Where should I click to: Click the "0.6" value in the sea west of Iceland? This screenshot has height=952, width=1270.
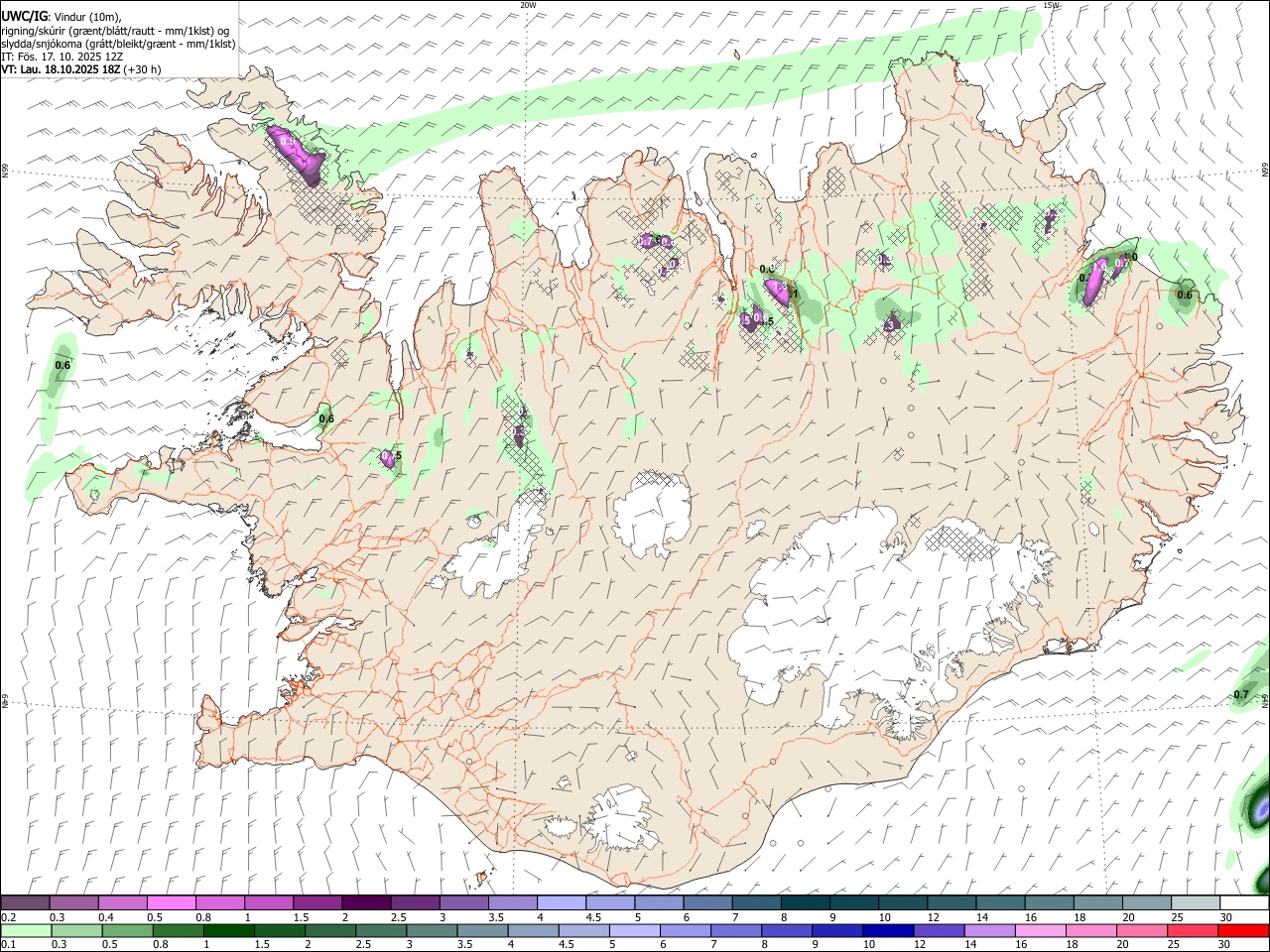pyautogui.click(x=63, y=366)
